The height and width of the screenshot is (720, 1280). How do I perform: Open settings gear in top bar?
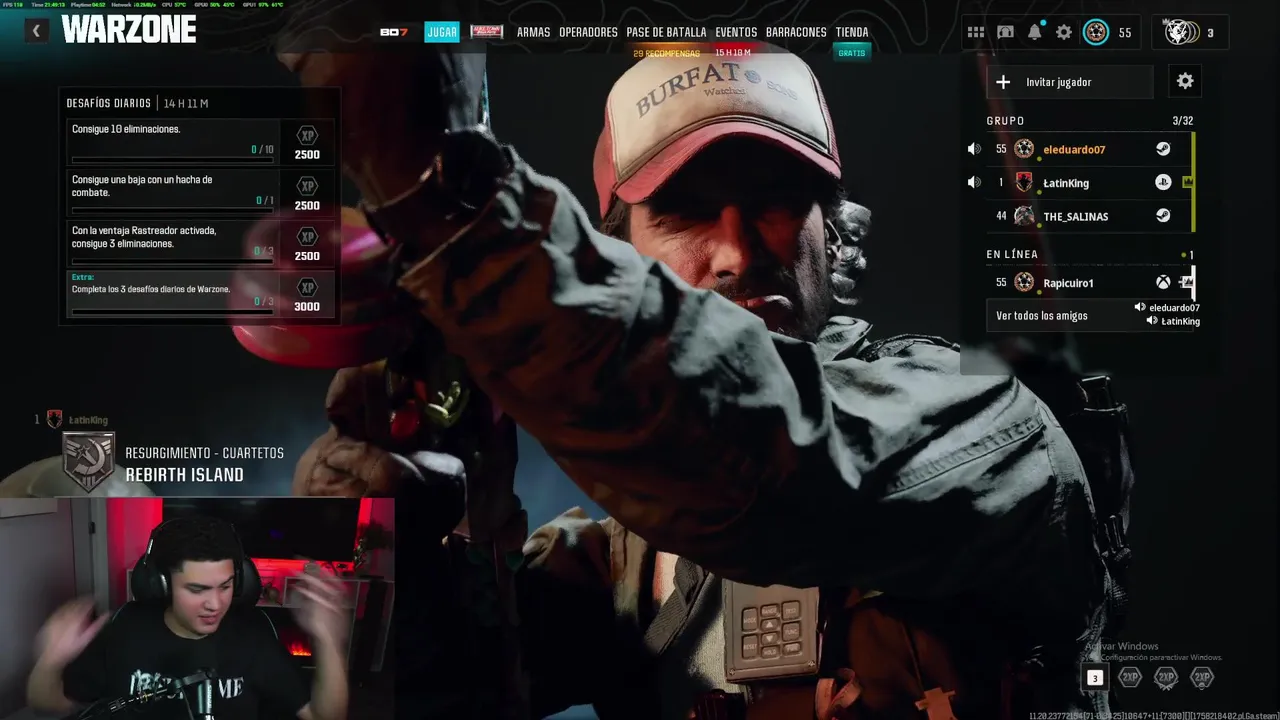click(1064, 32)
